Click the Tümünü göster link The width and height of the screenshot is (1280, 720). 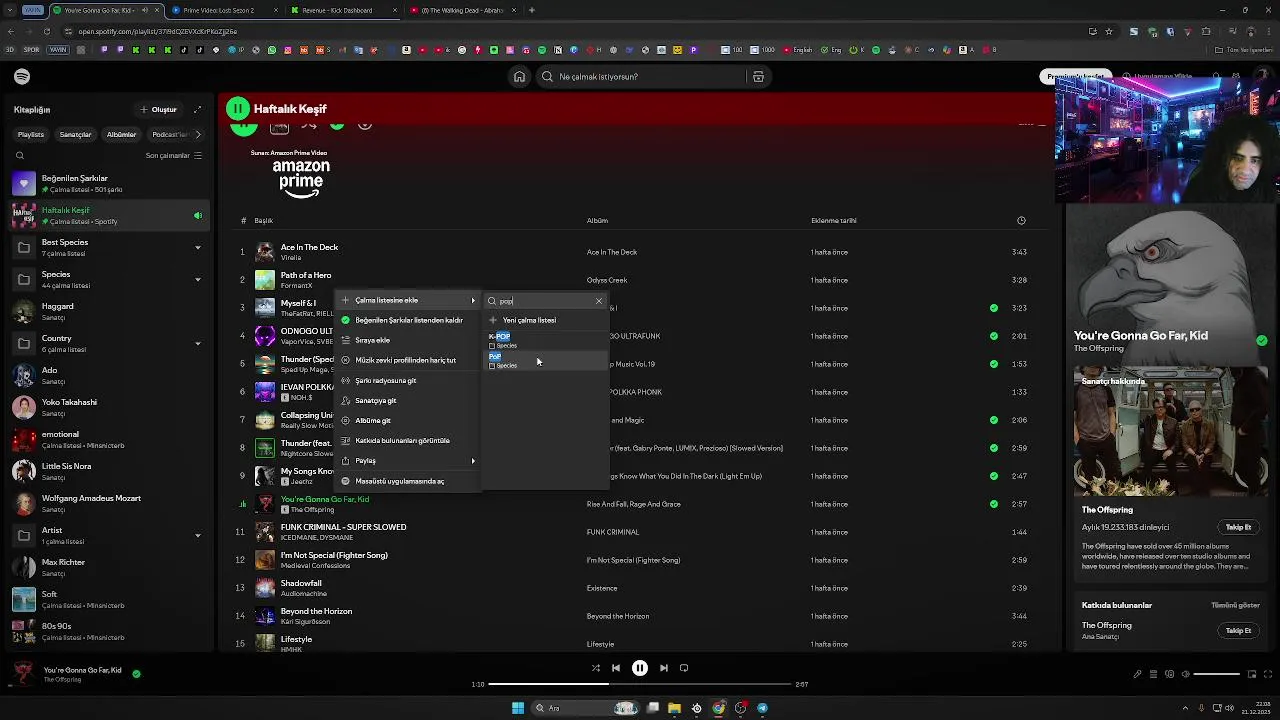coord(1235,605)
